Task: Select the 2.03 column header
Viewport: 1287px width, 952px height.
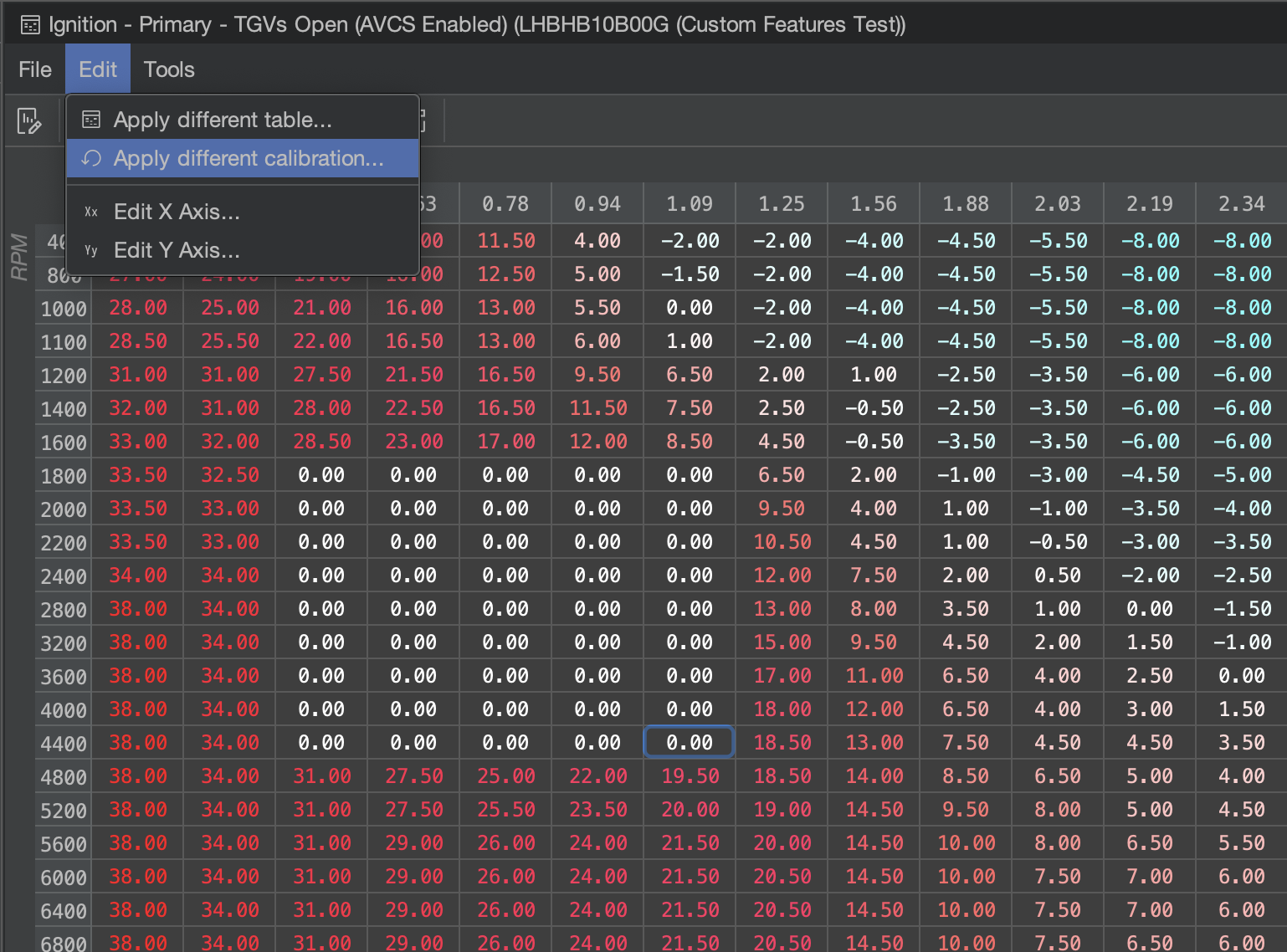Action: point(1058,203)
